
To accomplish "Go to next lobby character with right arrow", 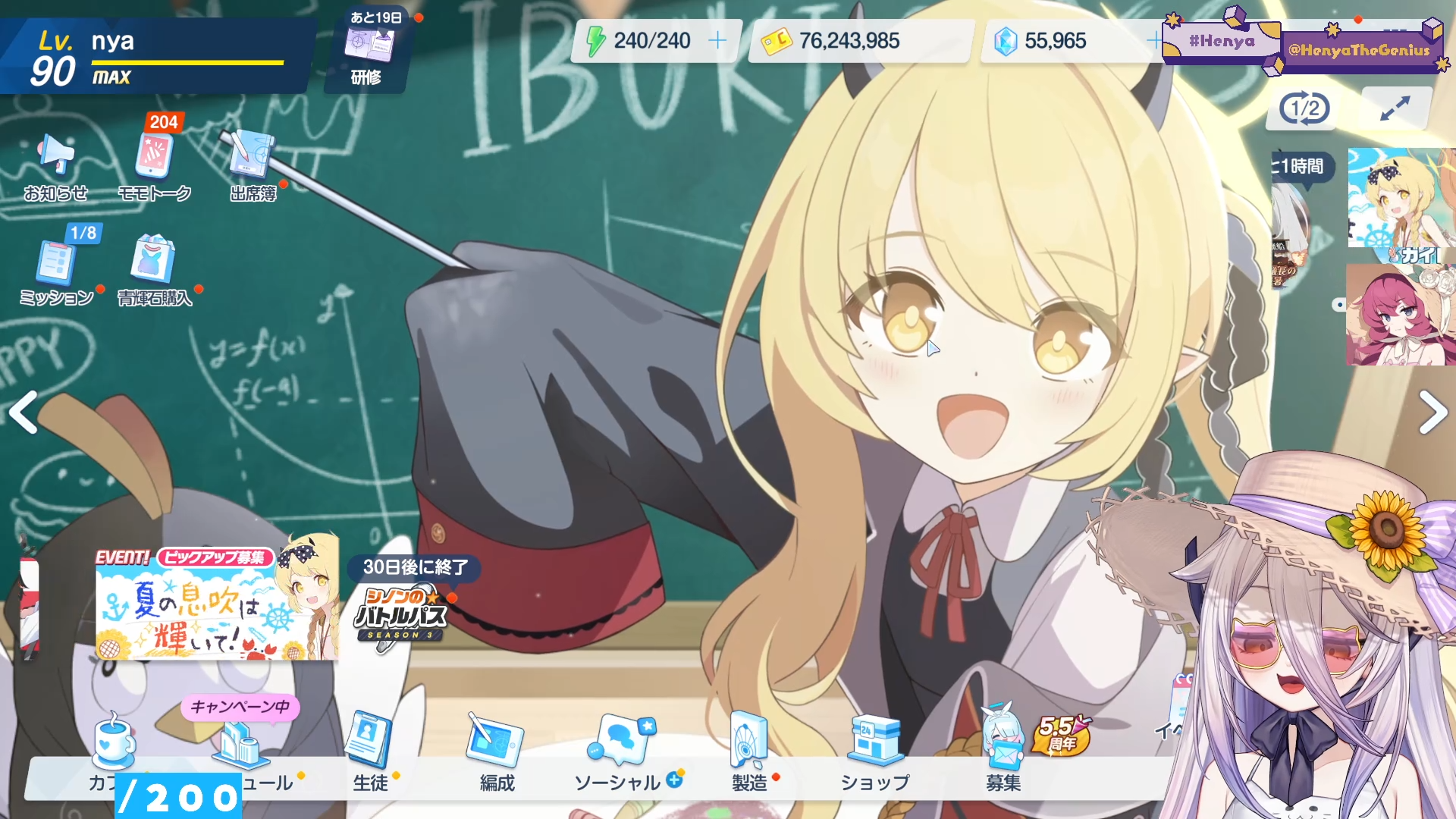I will tap(1432, 413).
